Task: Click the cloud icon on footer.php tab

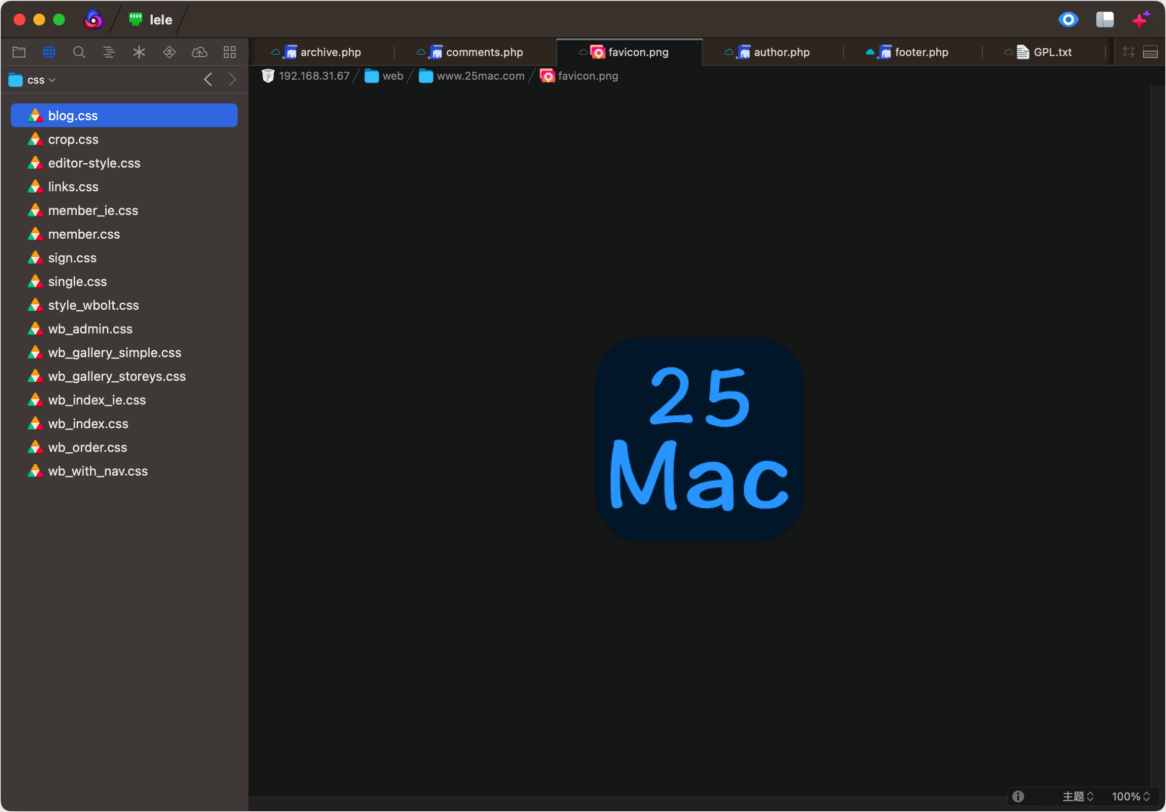Action: point(870,52)
